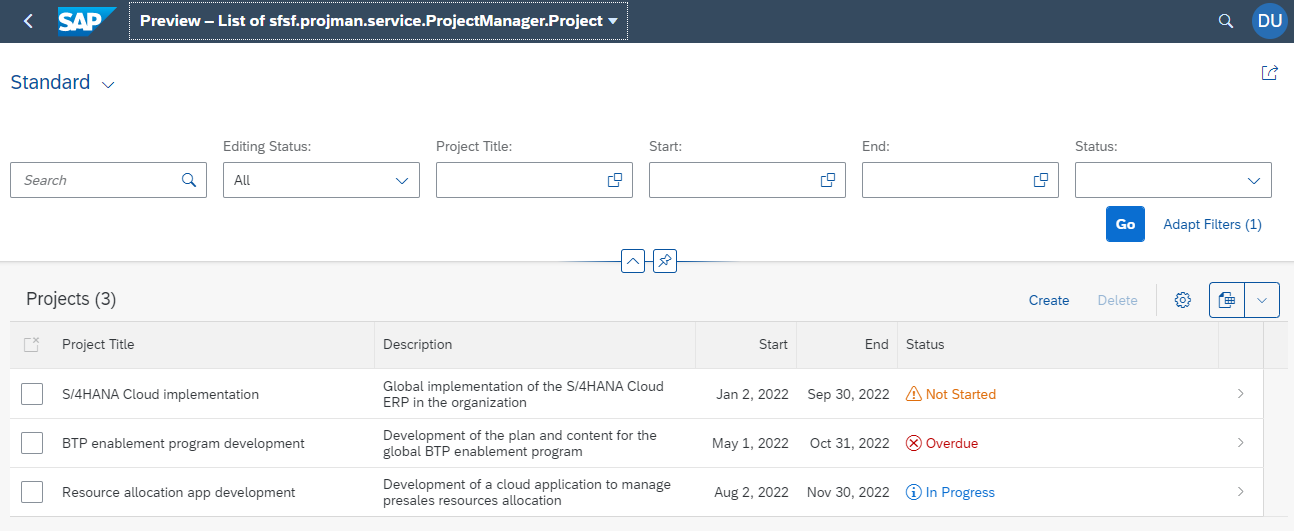This screenshot has height=531, width=1294.
Task: Select checkbox for S/4HANA Cloud implementation
Action: tap(32, 394)
